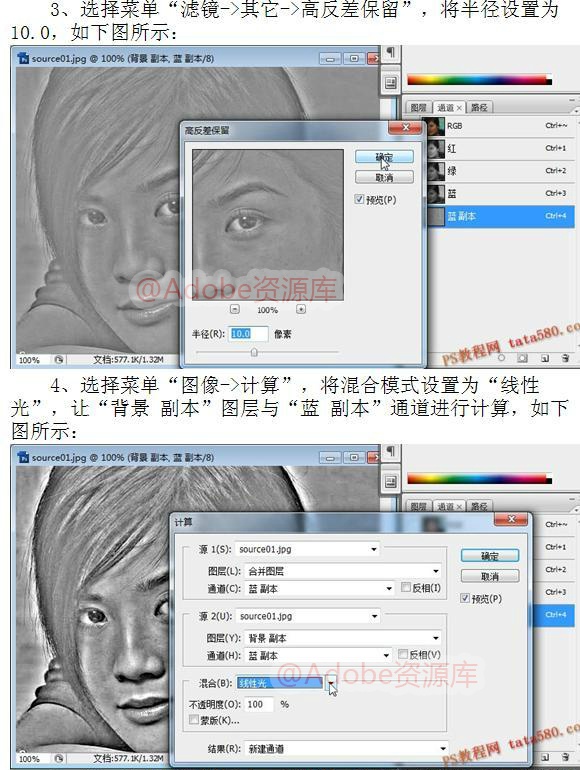Maximize the upper source01.jpg document window
Image resolution: width=580 pixels, height=770 pixels.
(354, 58)
